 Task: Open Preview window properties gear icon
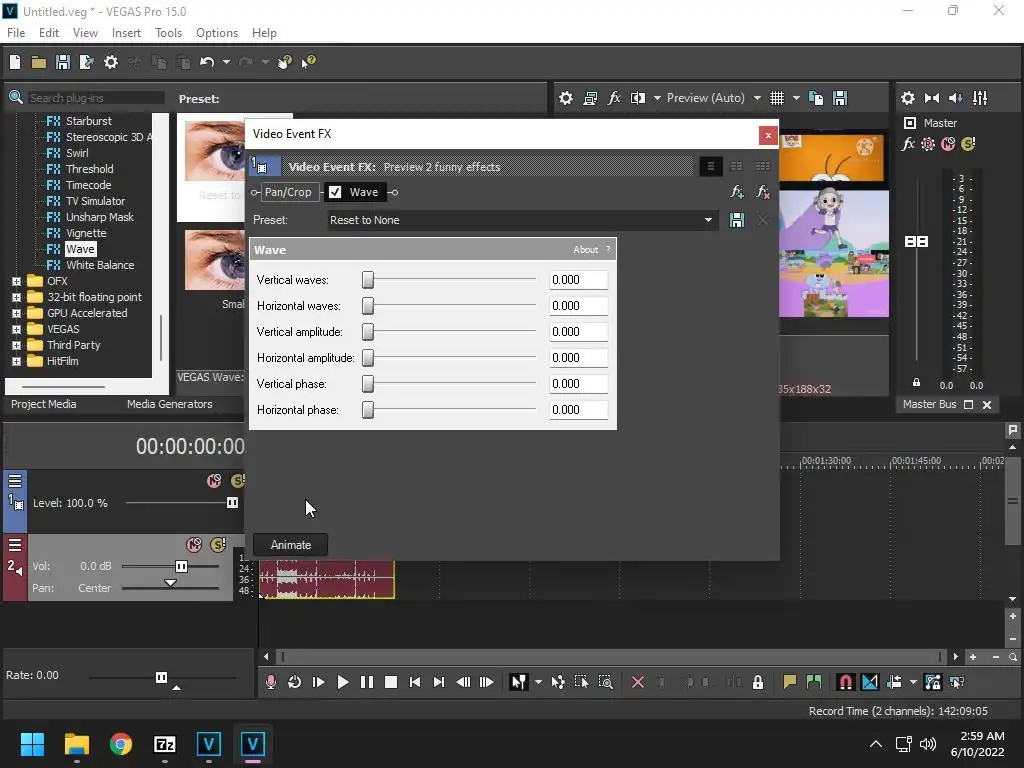pyautogui.click(x=566, y=98)
